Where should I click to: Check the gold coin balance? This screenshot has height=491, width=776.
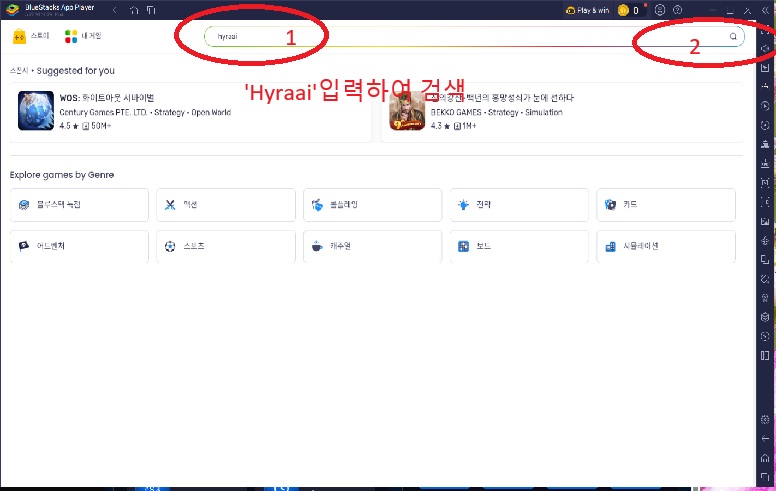click(x=629, y=10)
